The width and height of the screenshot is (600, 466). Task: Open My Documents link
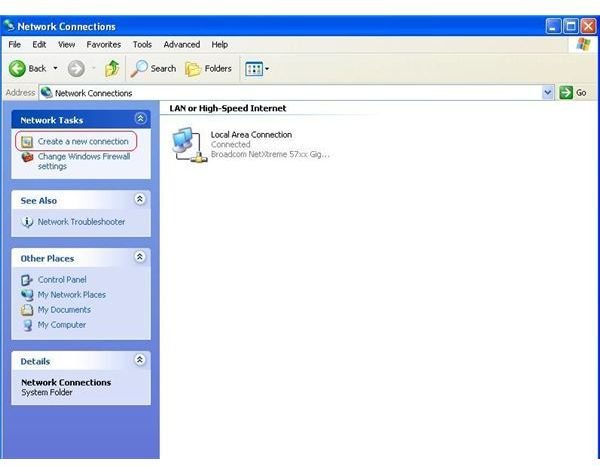pyautogui.click(x=64, y=310)
